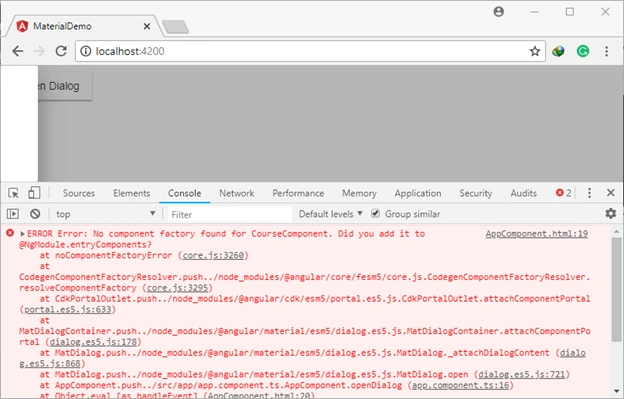
Task: Click the console Filter input field
Action: tap(230, 214)
